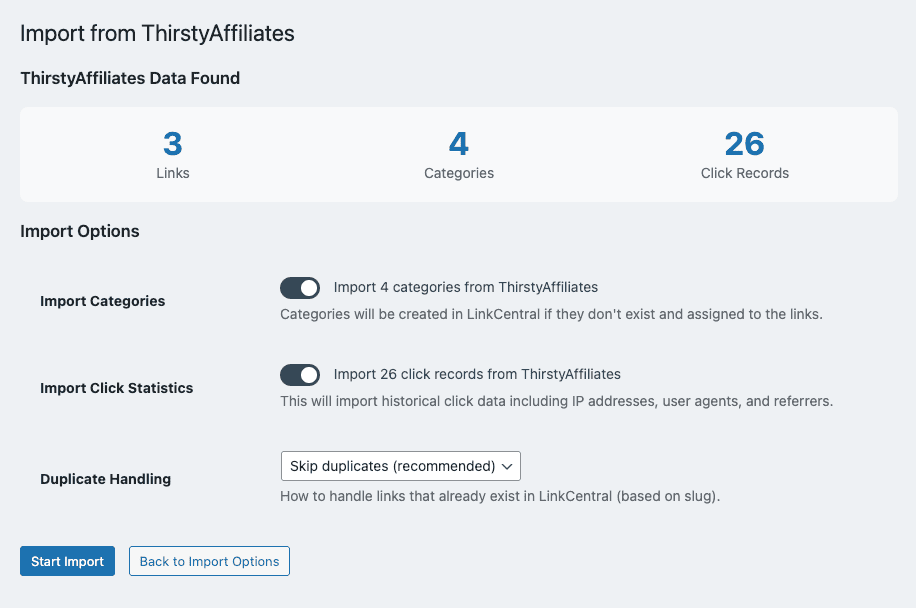Select the 'Click Records' caption in the stats card
Screen dimensions: 916x608
745,173
